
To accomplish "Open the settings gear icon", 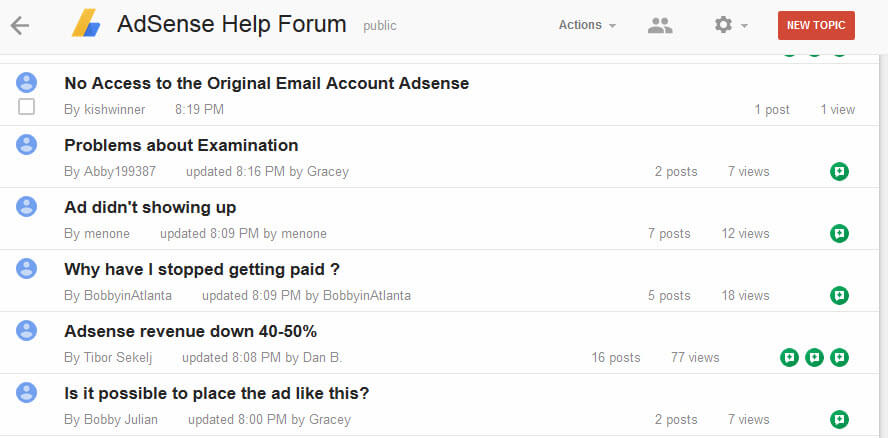I will pos(723,25).
